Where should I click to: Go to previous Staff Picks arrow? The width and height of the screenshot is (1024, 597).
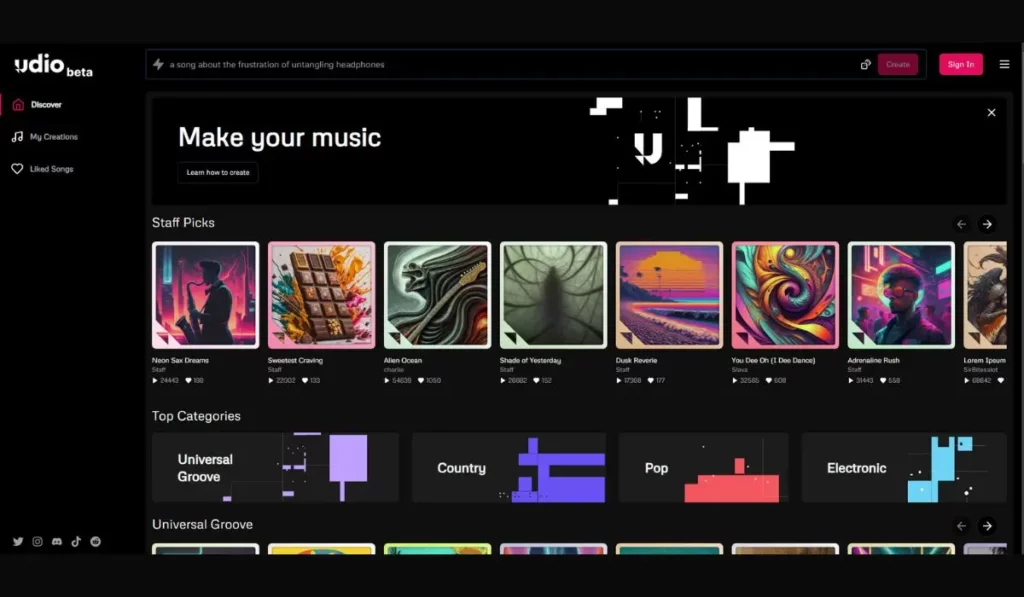pos(961,224)
